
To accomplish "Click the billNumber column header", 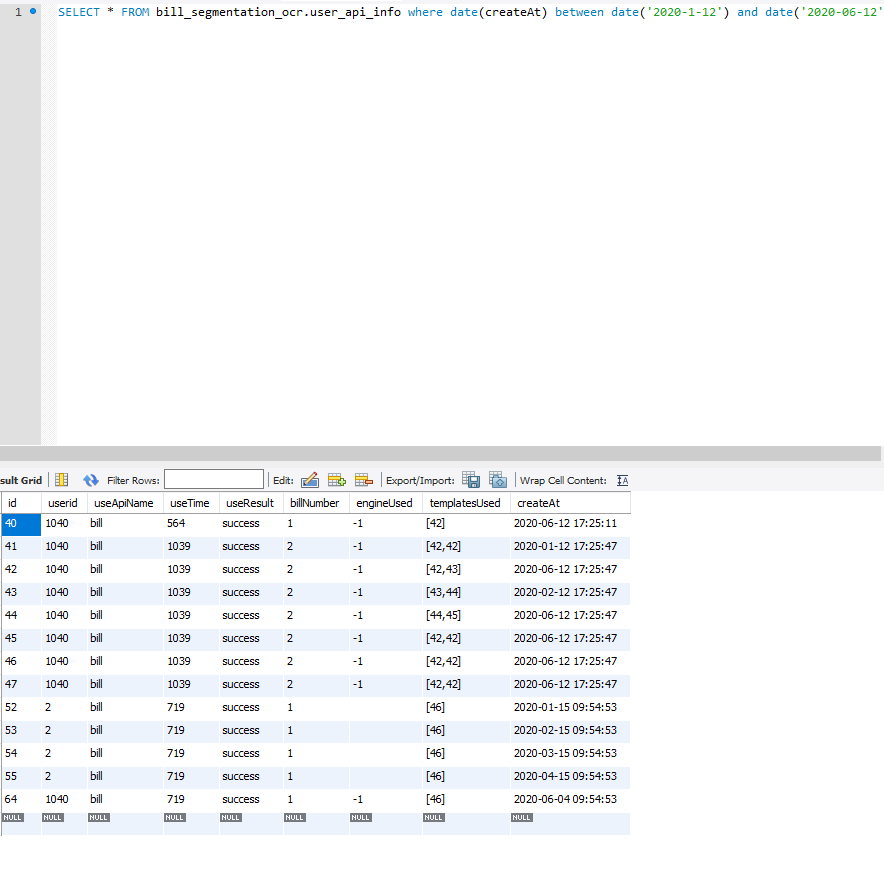I will pos(313,503).
